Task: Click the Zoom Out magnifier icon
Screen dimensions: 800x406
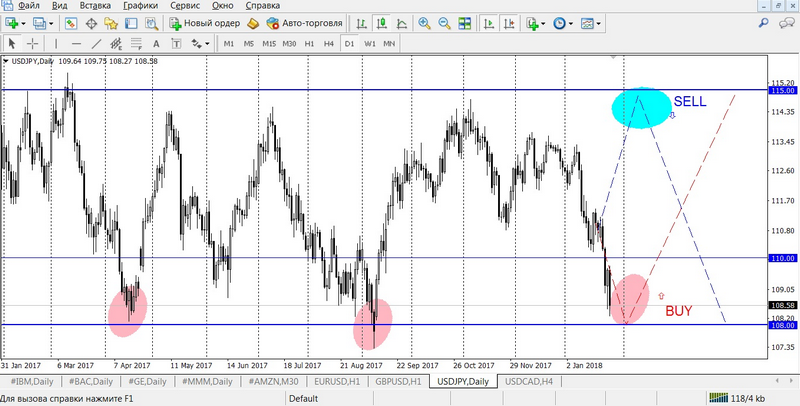Action: [x=444, y=23]
